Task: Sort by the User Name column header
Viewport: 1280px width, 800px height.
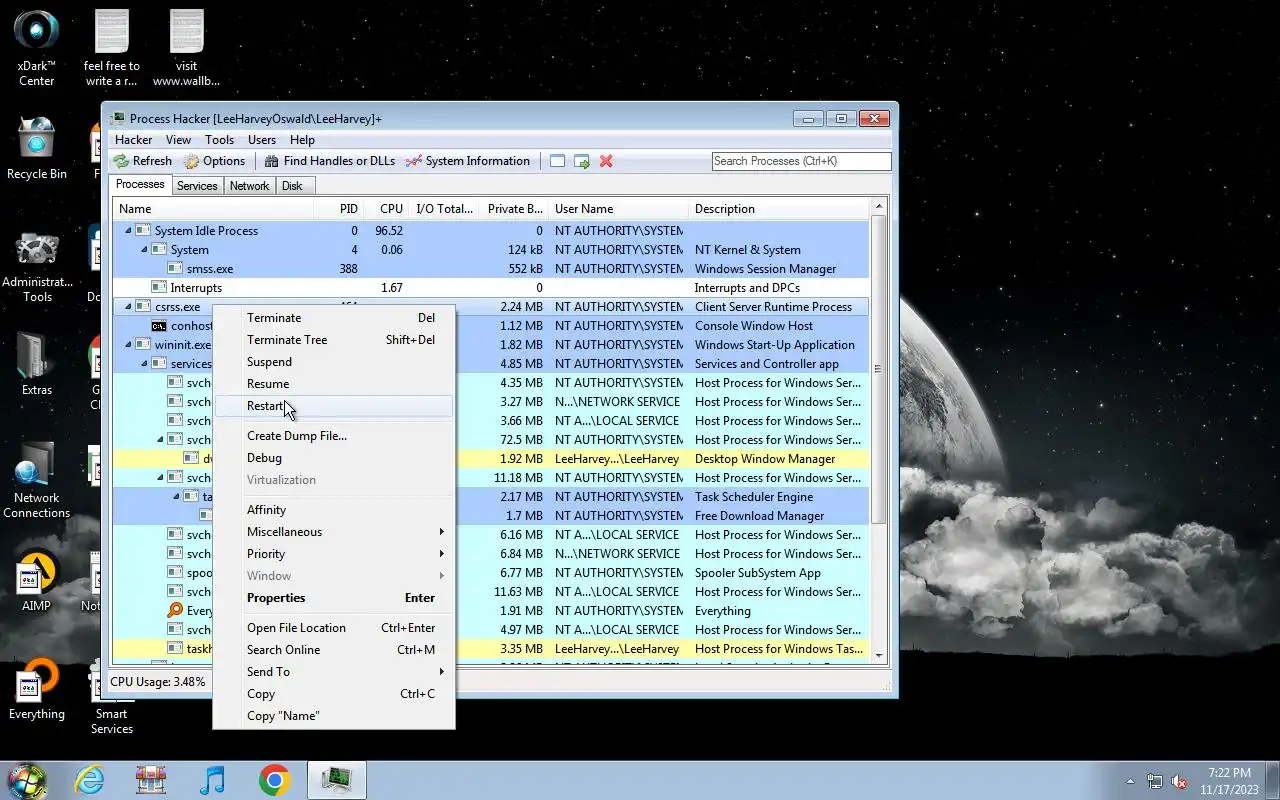Action: pos(619,209)
